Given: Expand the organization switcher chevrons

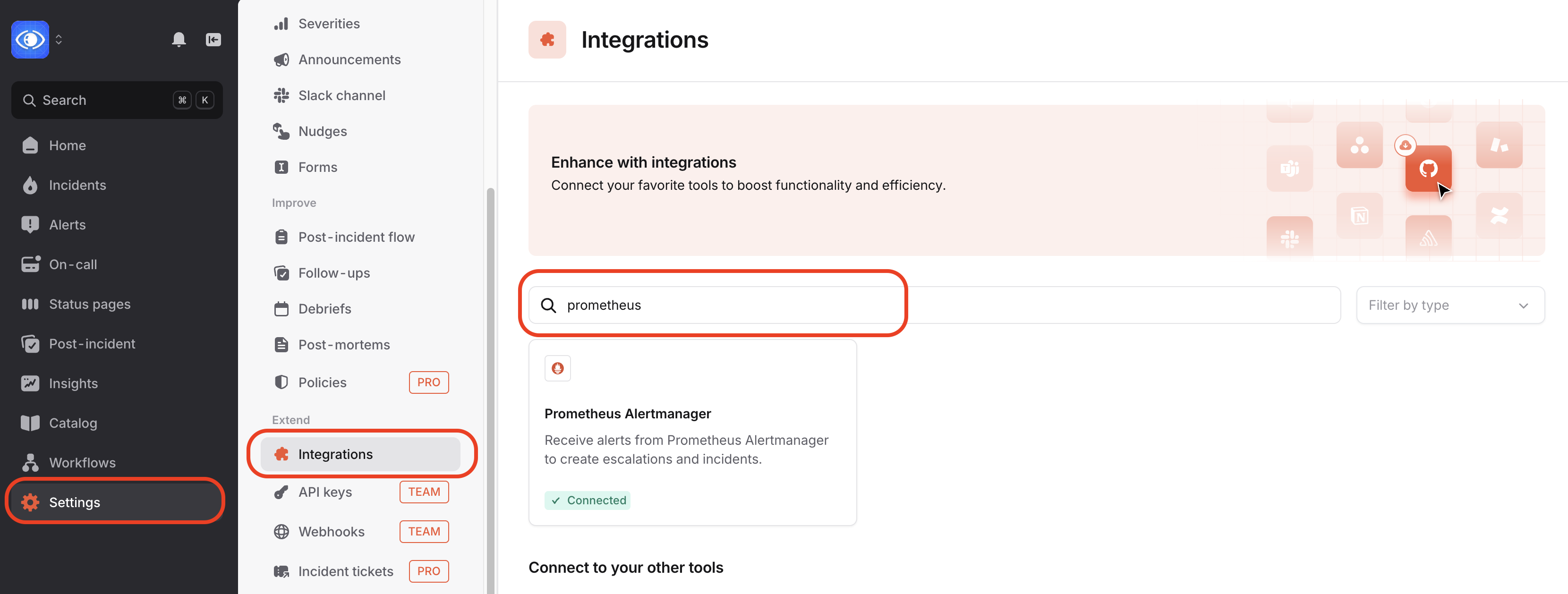Looking at the screenshot, I should [59, 40].
